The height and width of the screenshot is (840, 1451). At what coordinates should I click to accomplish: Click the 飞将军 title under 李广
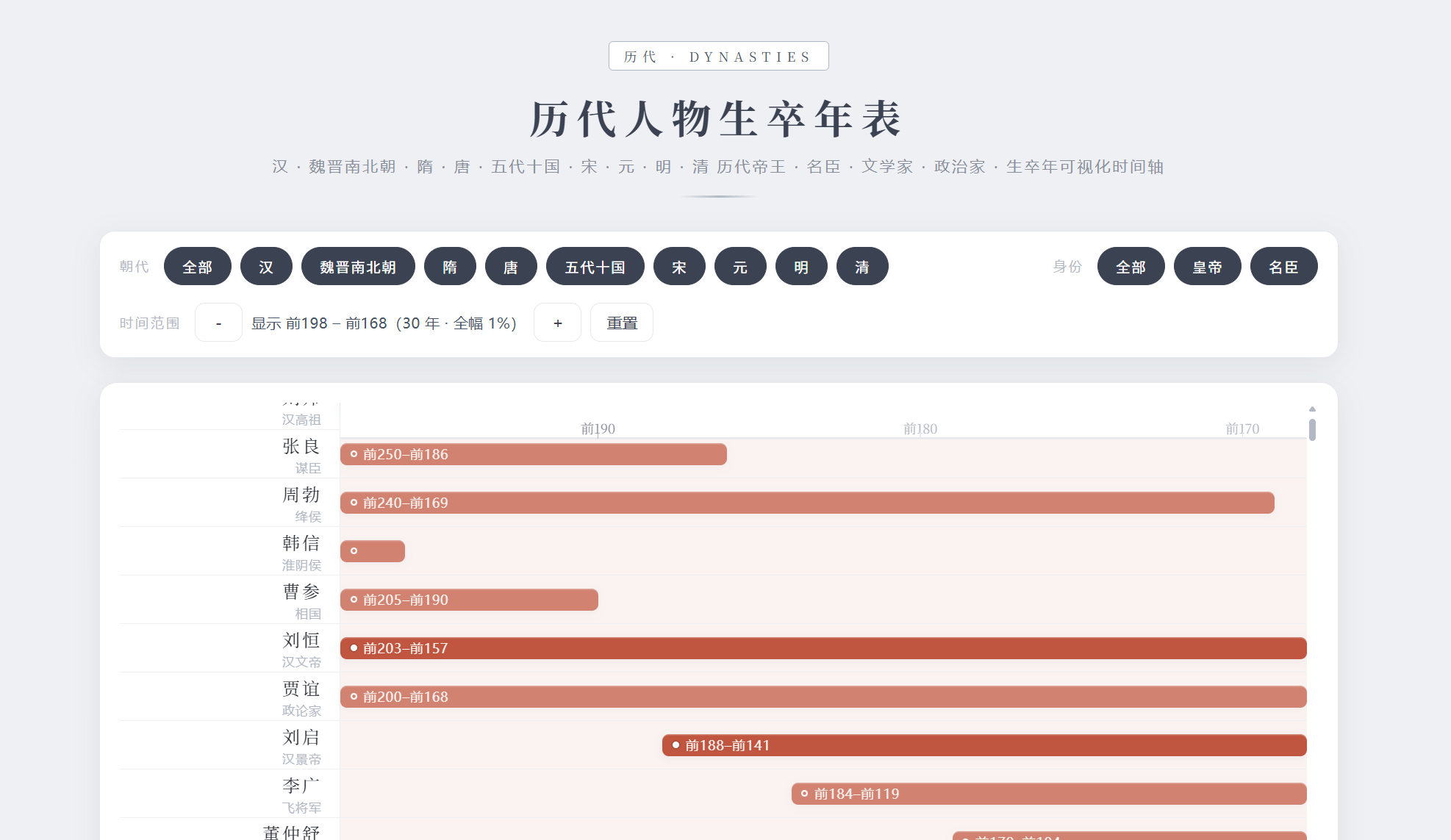coord(301,808)
